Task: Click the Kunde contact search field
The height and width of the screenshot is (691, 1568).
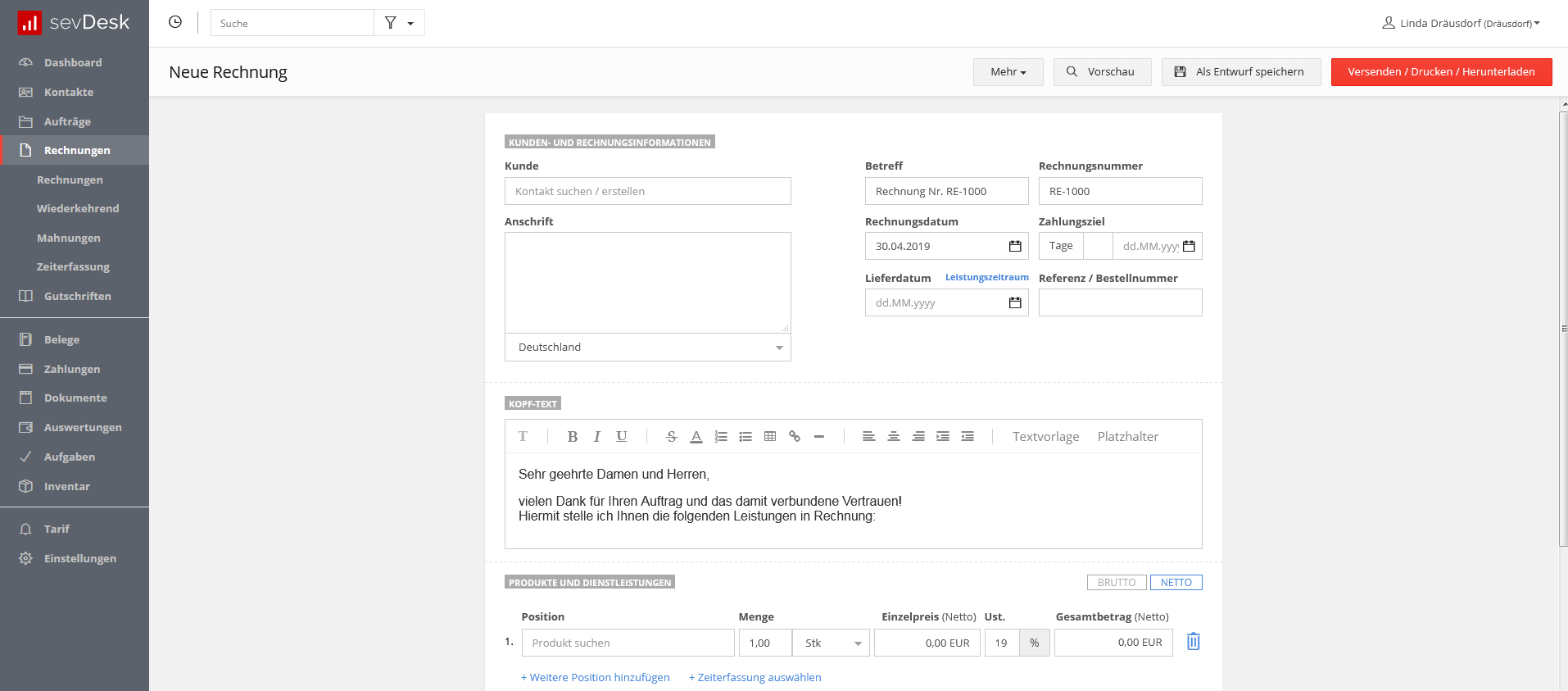Action: click(647, 191)
